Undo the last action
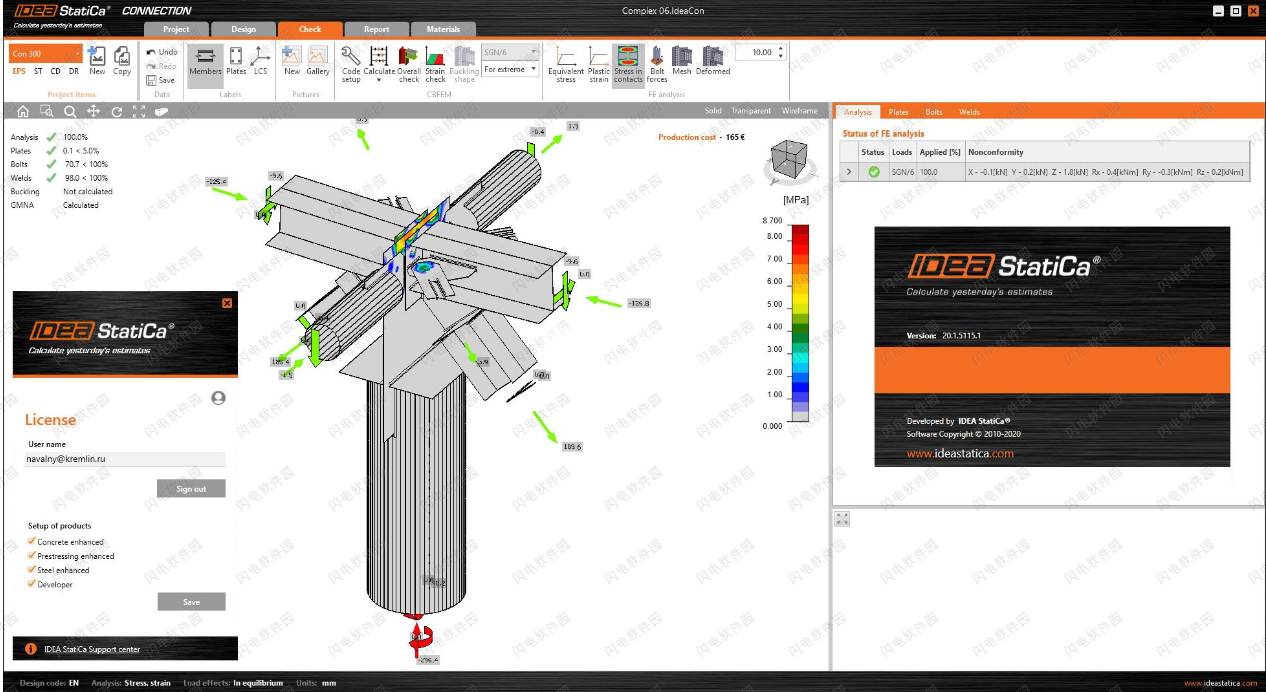This screenshot has width=1266, height=692. point(162,52)
